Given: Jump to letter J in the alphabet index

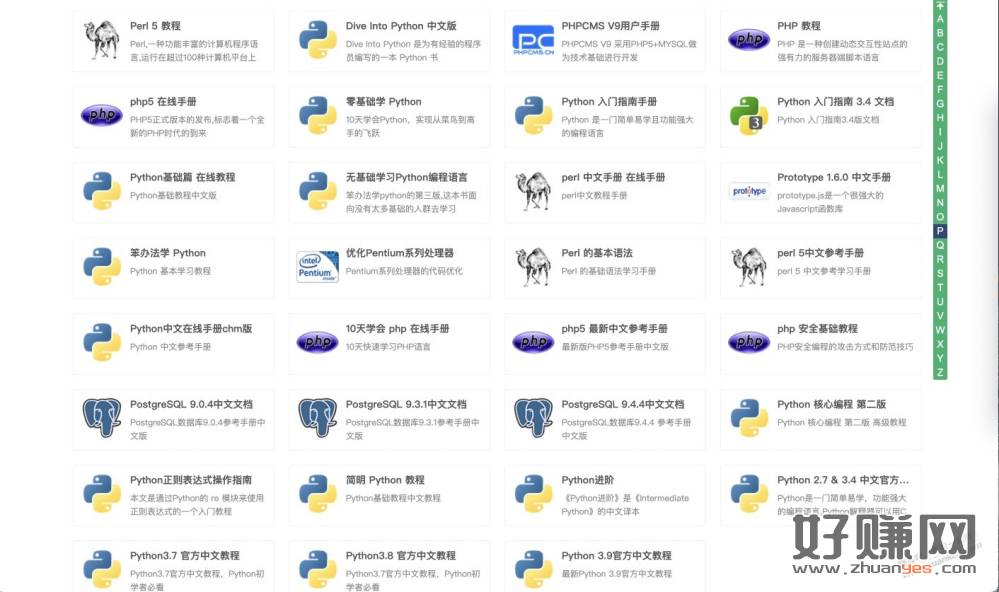Looking at the screenshot, I should tap(940, 146).
